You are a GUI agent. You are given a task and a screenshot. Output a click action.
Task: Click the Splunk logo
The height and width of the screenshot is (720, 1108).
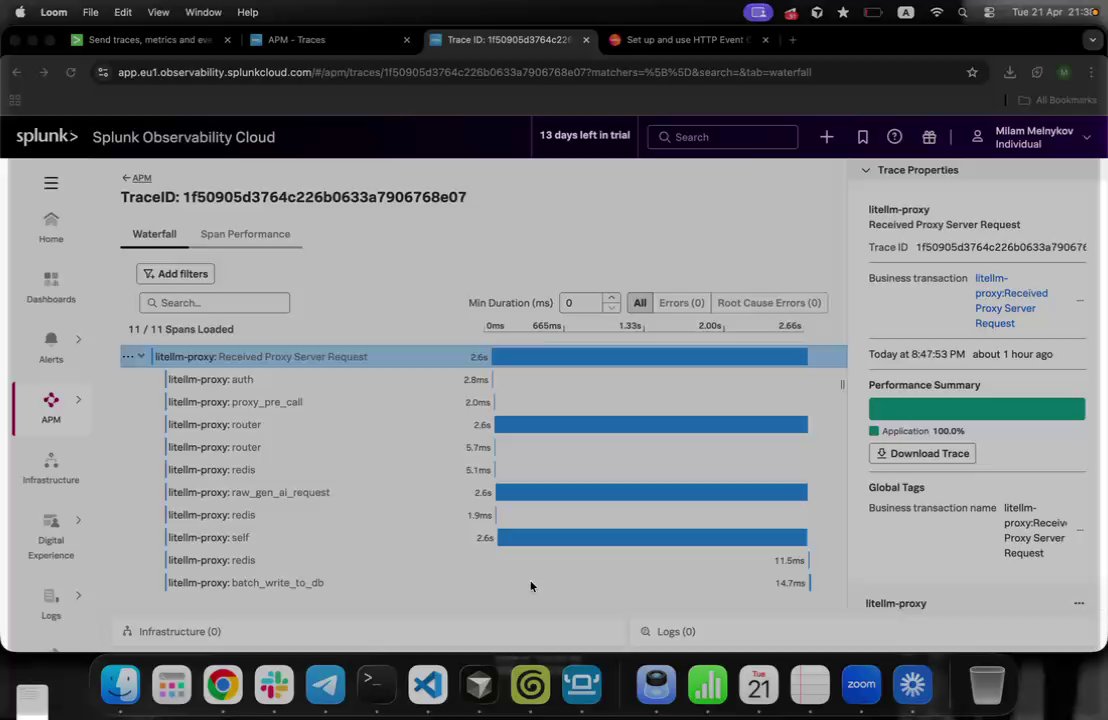pyautogui.click(x=47, y=136)
